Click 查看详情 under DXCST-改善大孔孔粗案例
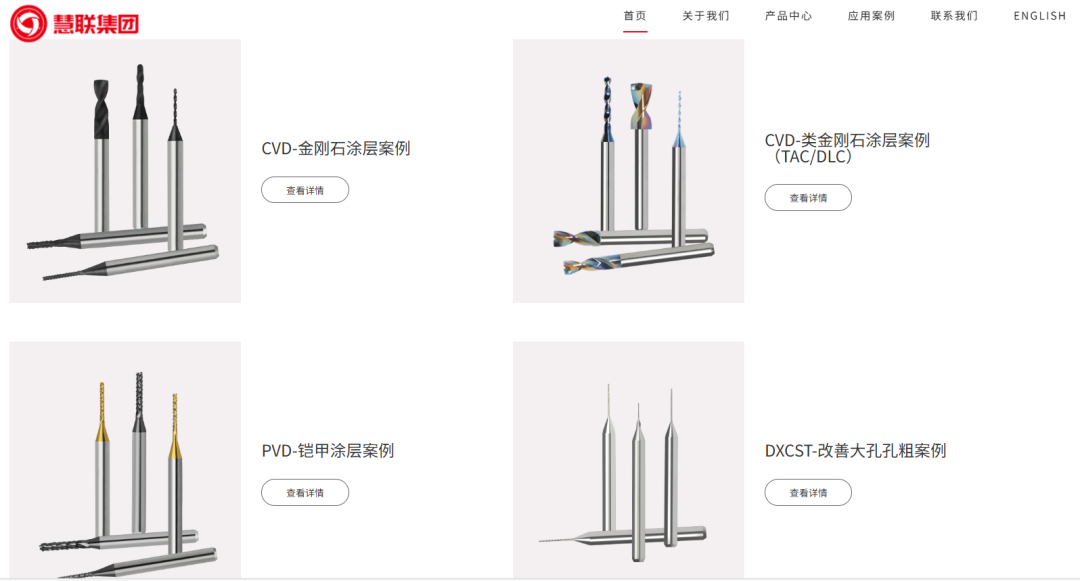Viewport: 1080px width, 581px height. coord(808,493)
